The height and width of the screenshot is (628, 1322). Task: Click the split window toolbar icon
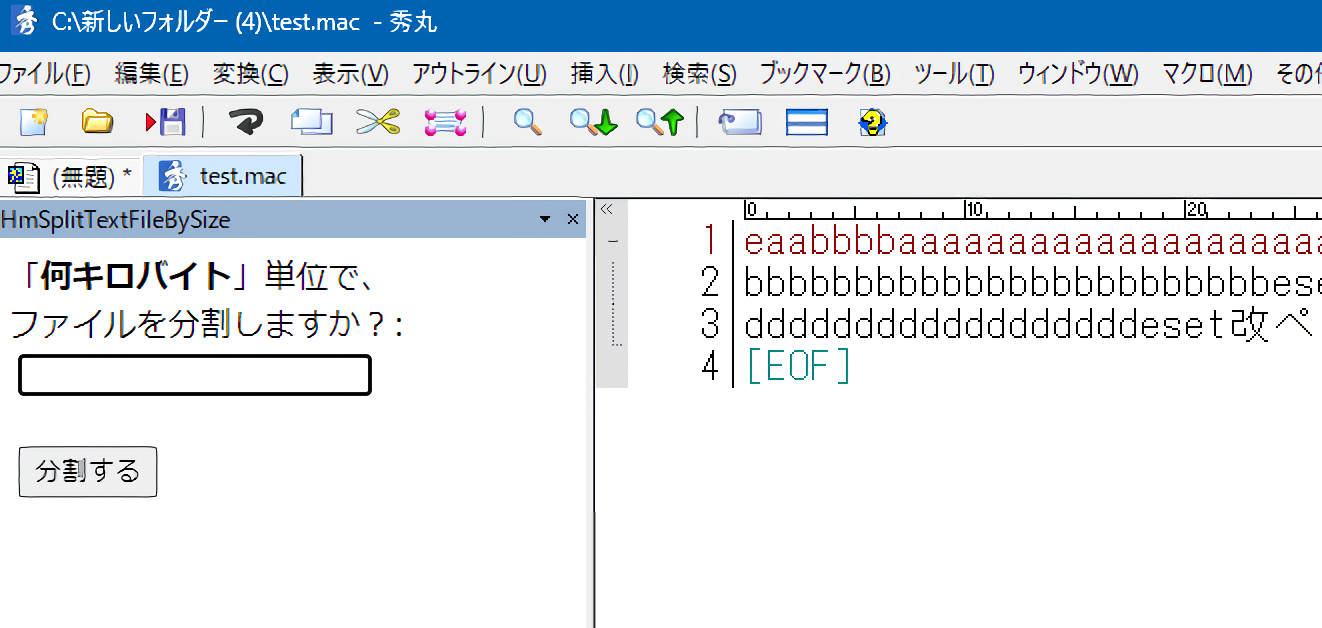[806, 122]
